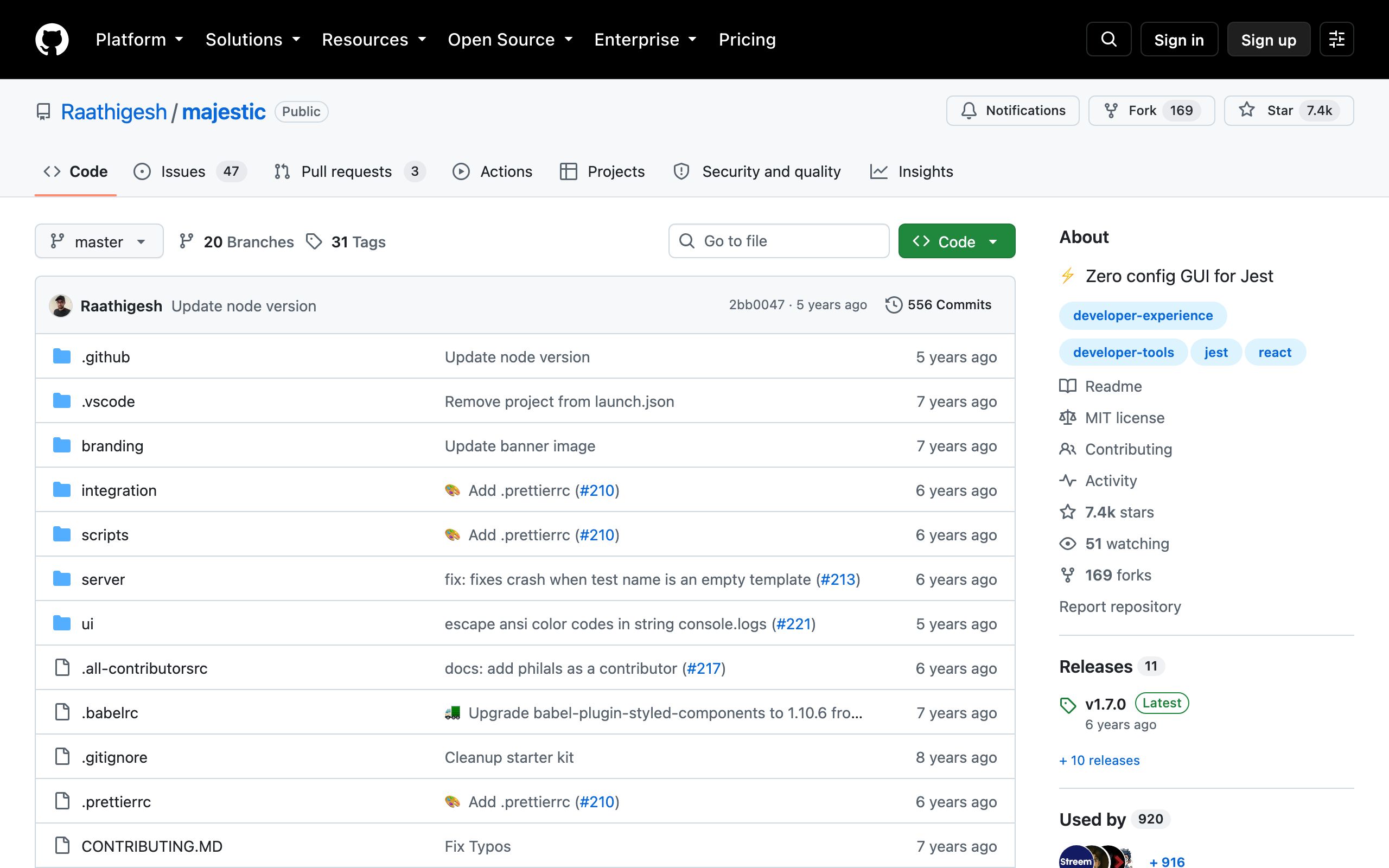Switch to the Issues tab
1389x868 pixels.
point(190,171)
